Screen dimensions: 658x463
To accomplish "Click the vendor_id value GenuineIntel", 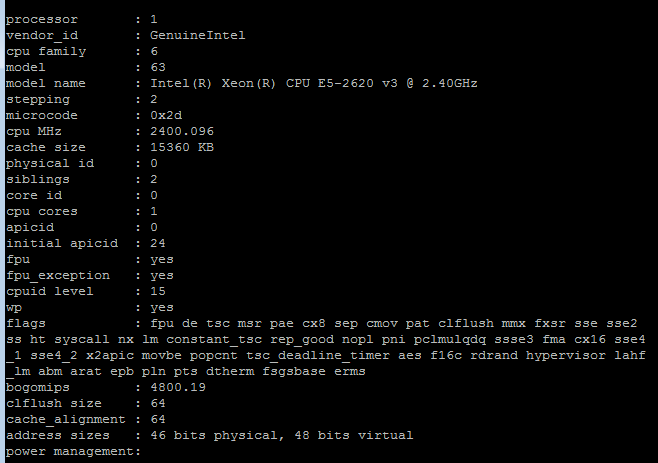I will (x=198, y=35).
